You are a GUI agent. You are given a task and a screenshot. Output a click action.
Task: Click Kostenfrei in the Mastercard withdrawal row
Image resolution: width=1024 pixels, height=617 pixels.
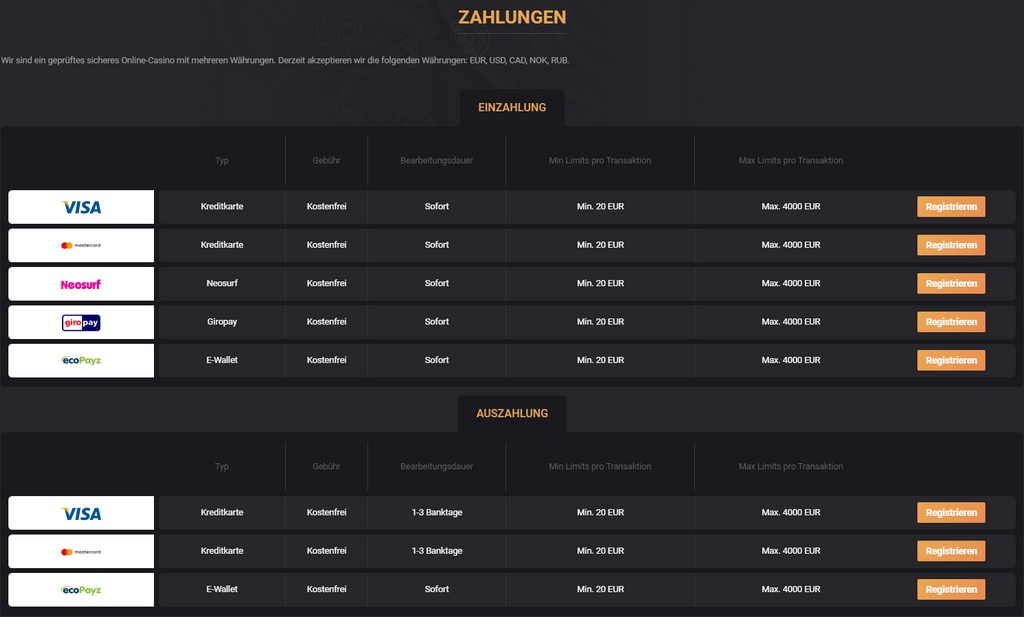[x=327, y=551]
